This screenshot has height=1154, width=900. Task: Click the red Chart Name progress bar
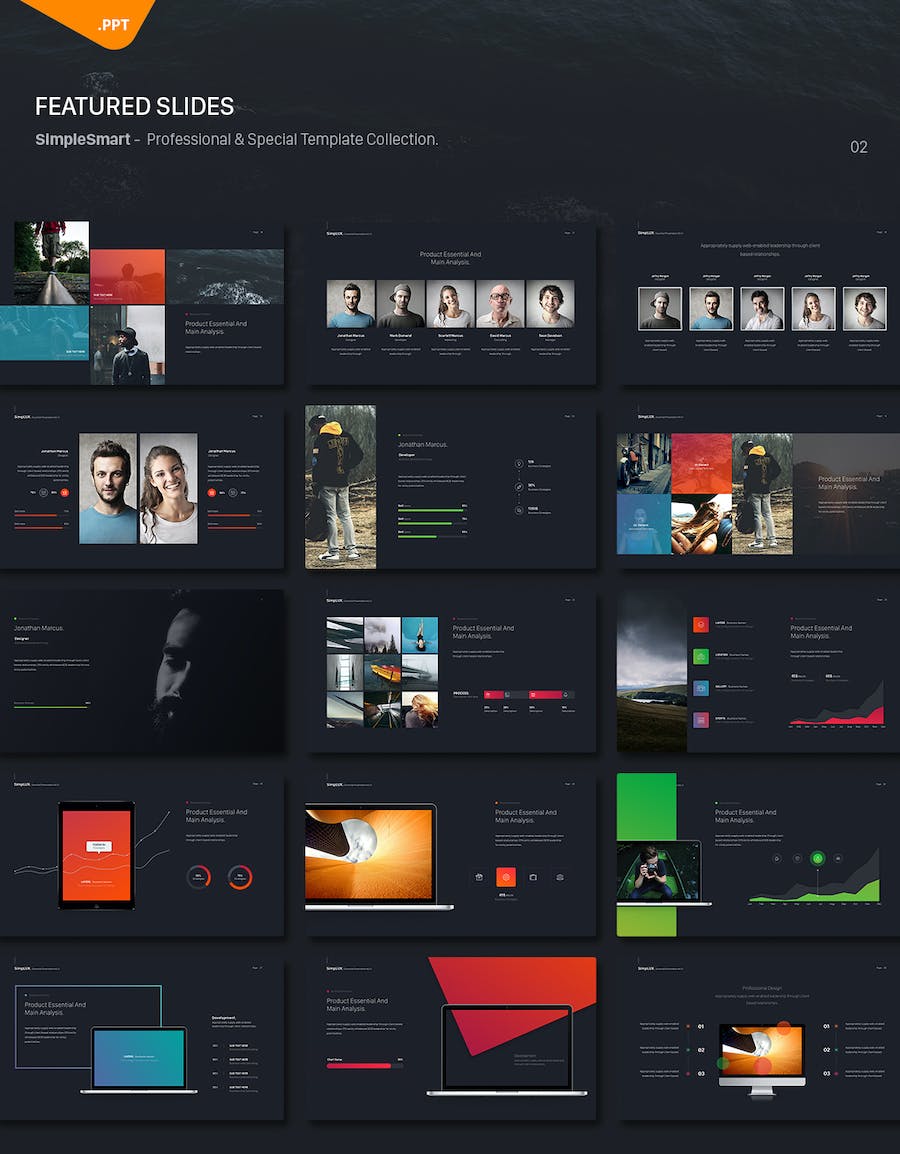point(358,1066)
